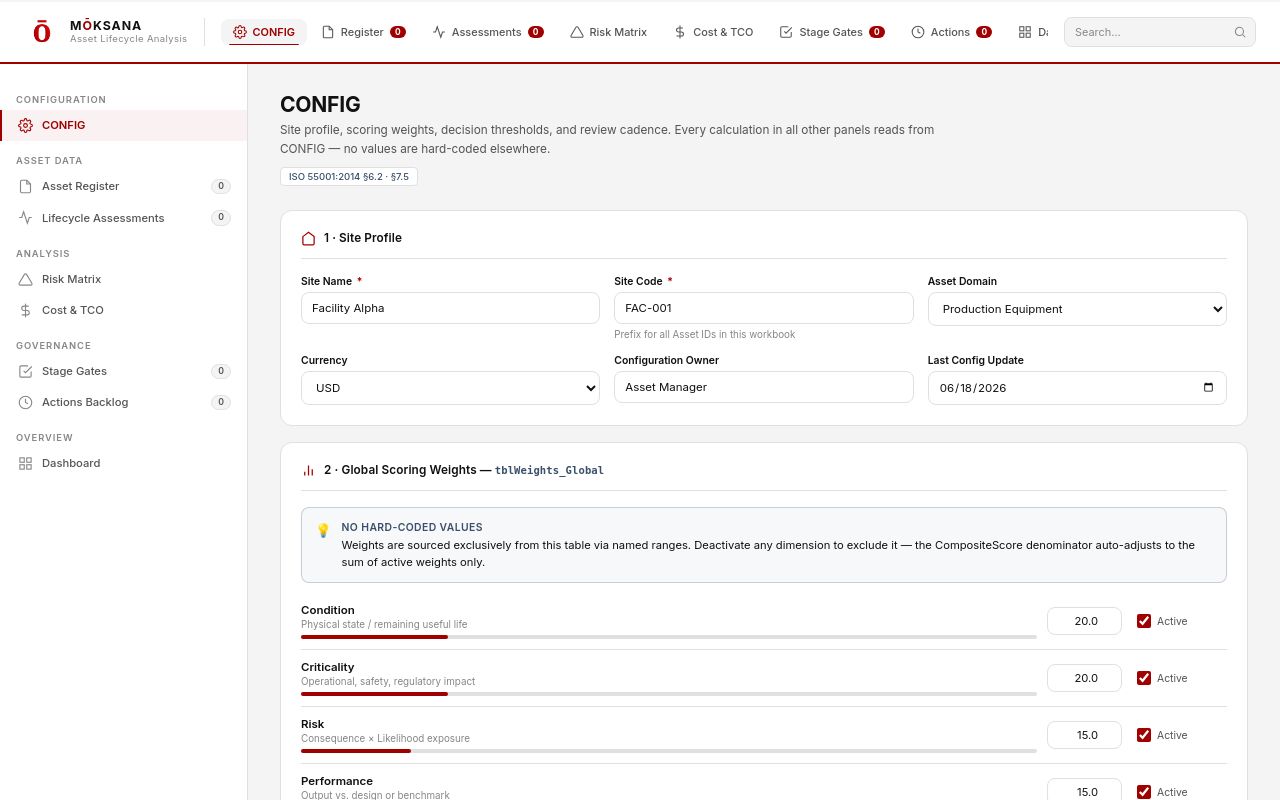This screenshot has width=1280, height=800.
Task: Open the calendar picker on Last Config Update
Action: click(1208, 388)
